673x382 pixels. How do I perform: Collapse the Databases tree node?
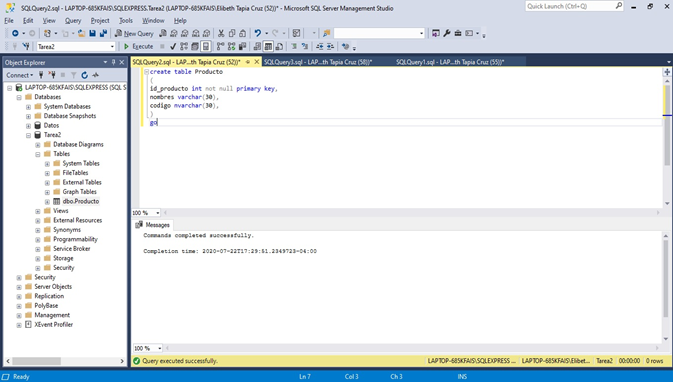(x=19, y=97)
